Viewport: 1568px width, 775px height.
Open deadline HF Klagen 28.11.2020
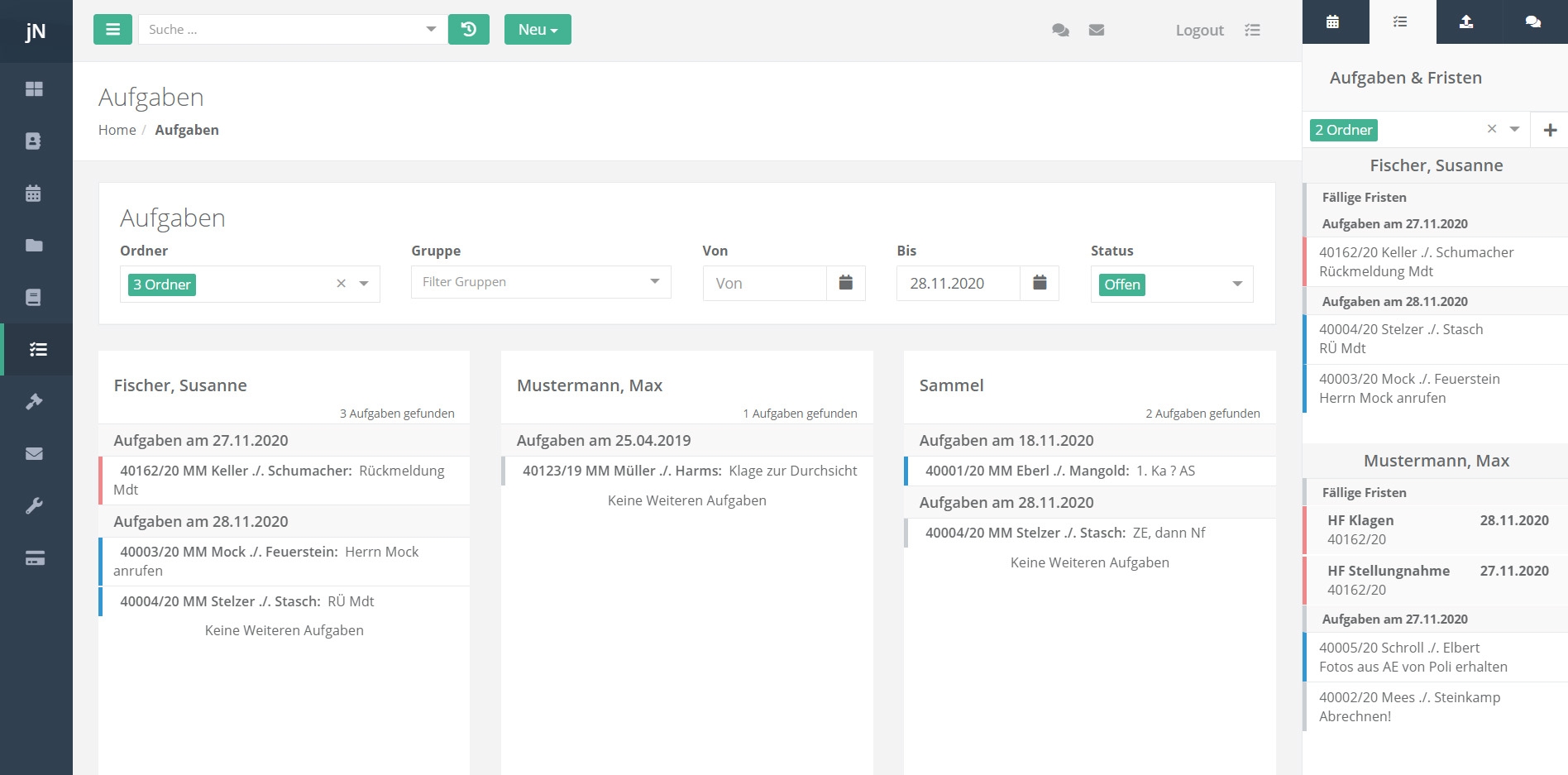click(1436, 530)
